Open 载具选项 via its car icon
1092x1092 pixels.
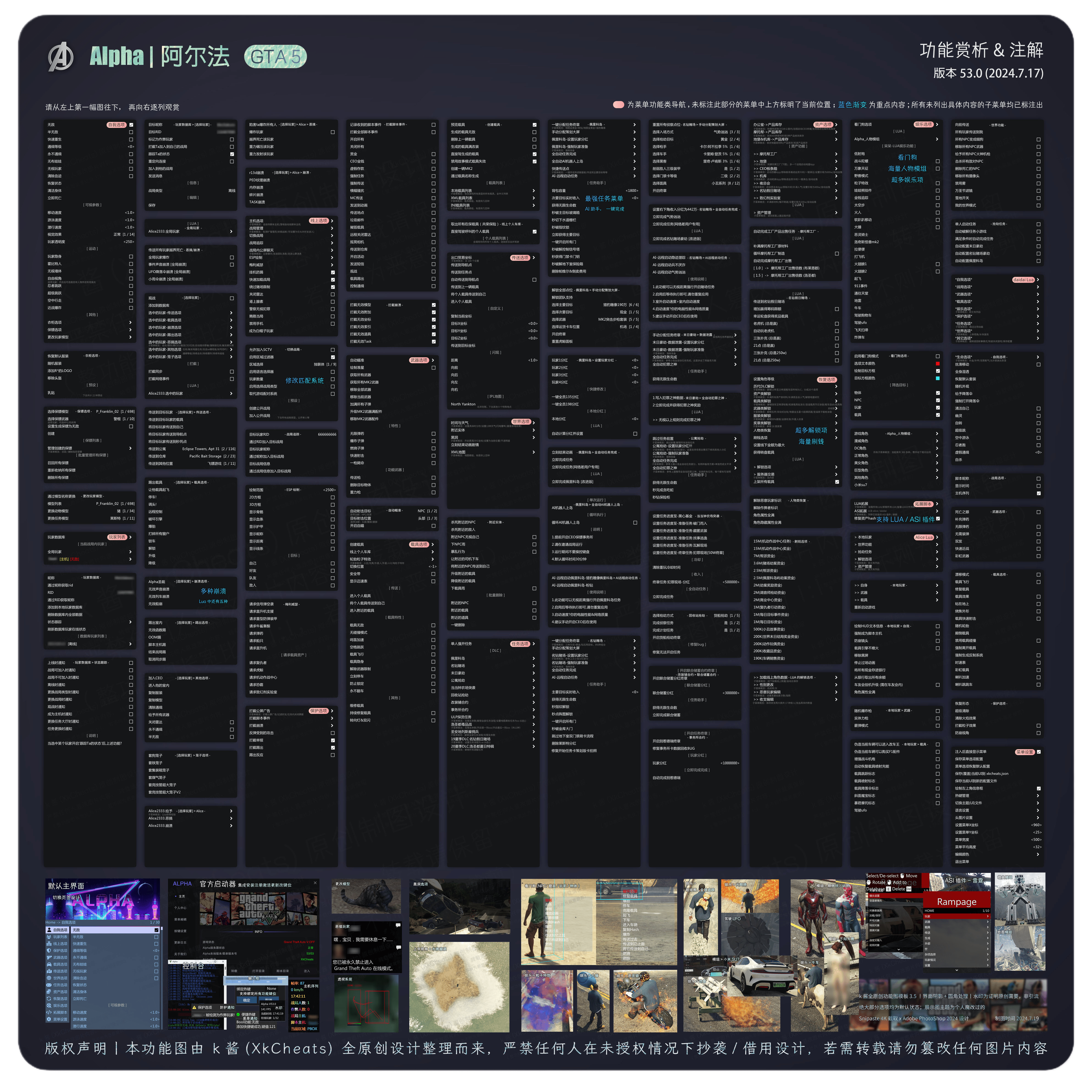[x=49, y=964]
